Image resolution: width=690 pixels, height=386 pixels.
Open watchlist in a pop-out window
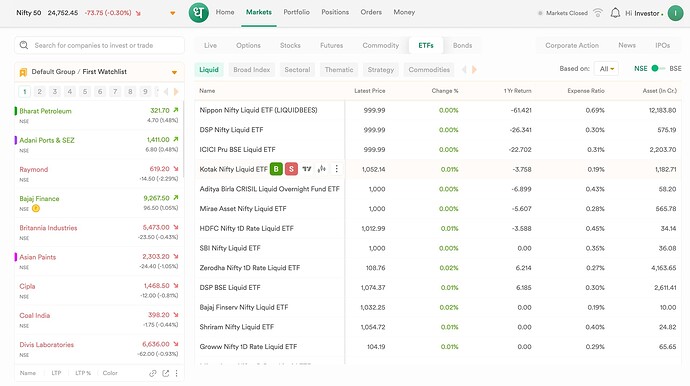pyautogui.click(x=165, y=373)
